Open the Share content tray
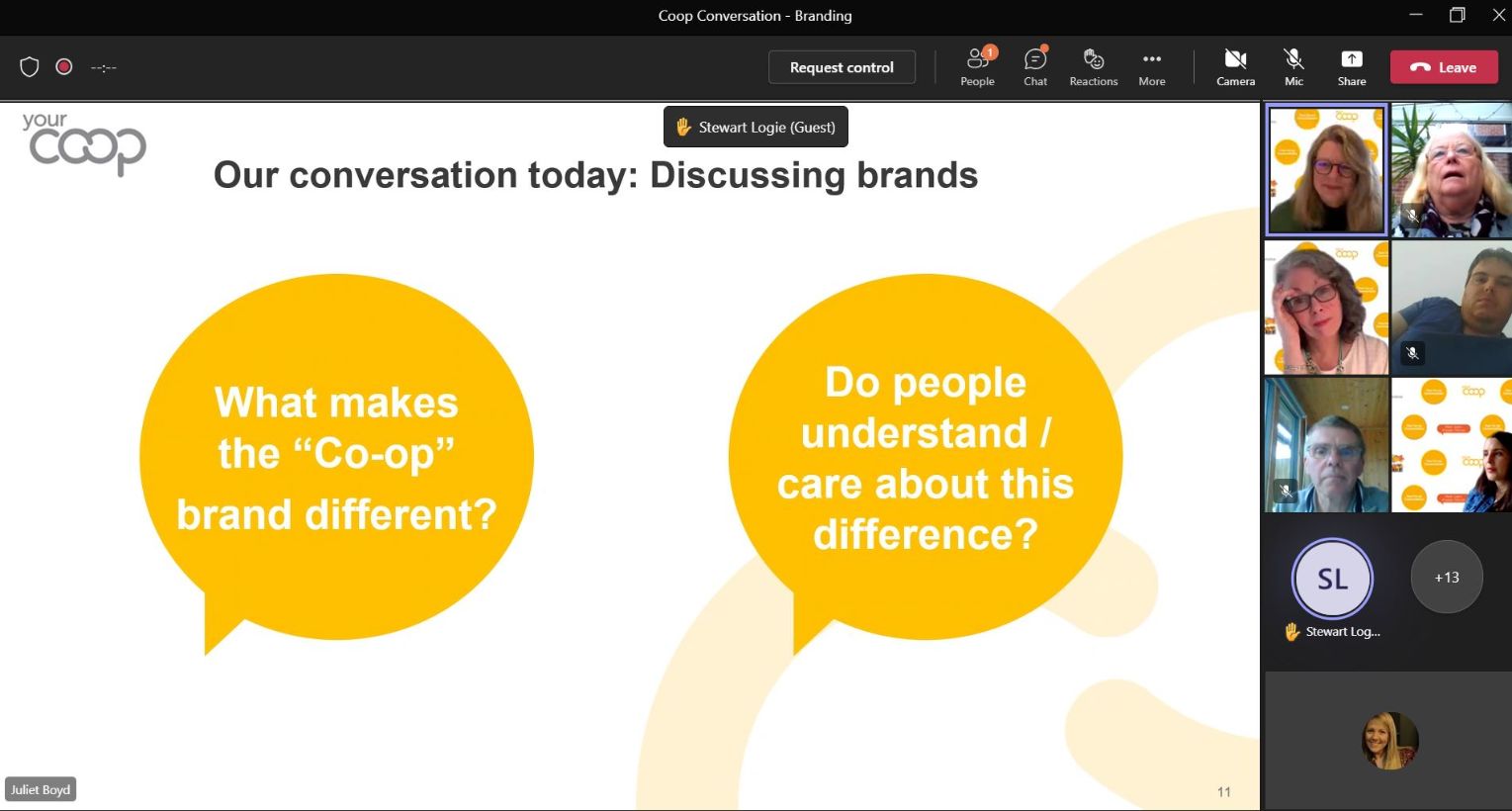 pos(1352,67)
